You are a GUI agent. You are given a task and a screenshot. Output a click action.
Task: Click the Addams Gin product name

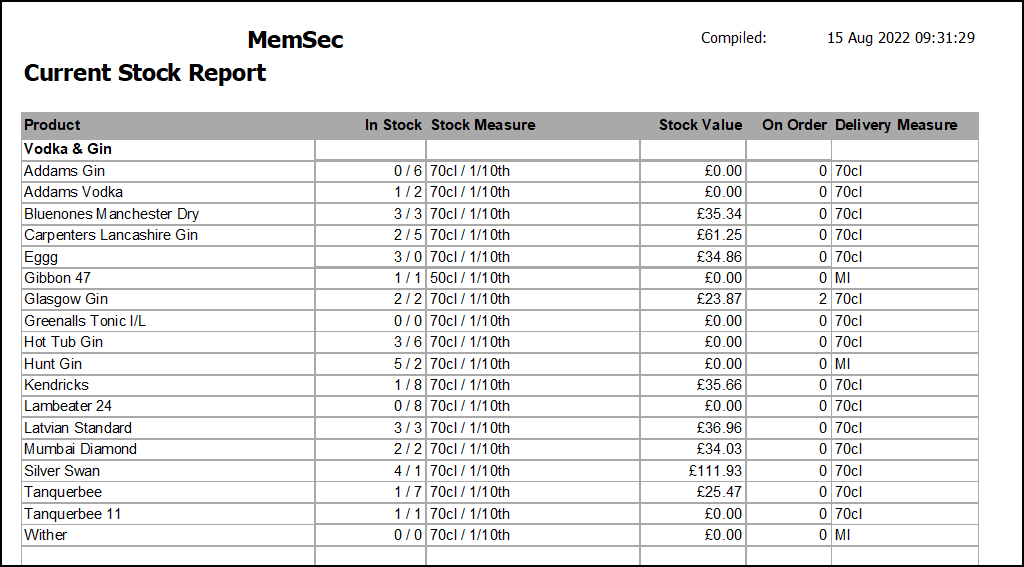coord(64,171)
